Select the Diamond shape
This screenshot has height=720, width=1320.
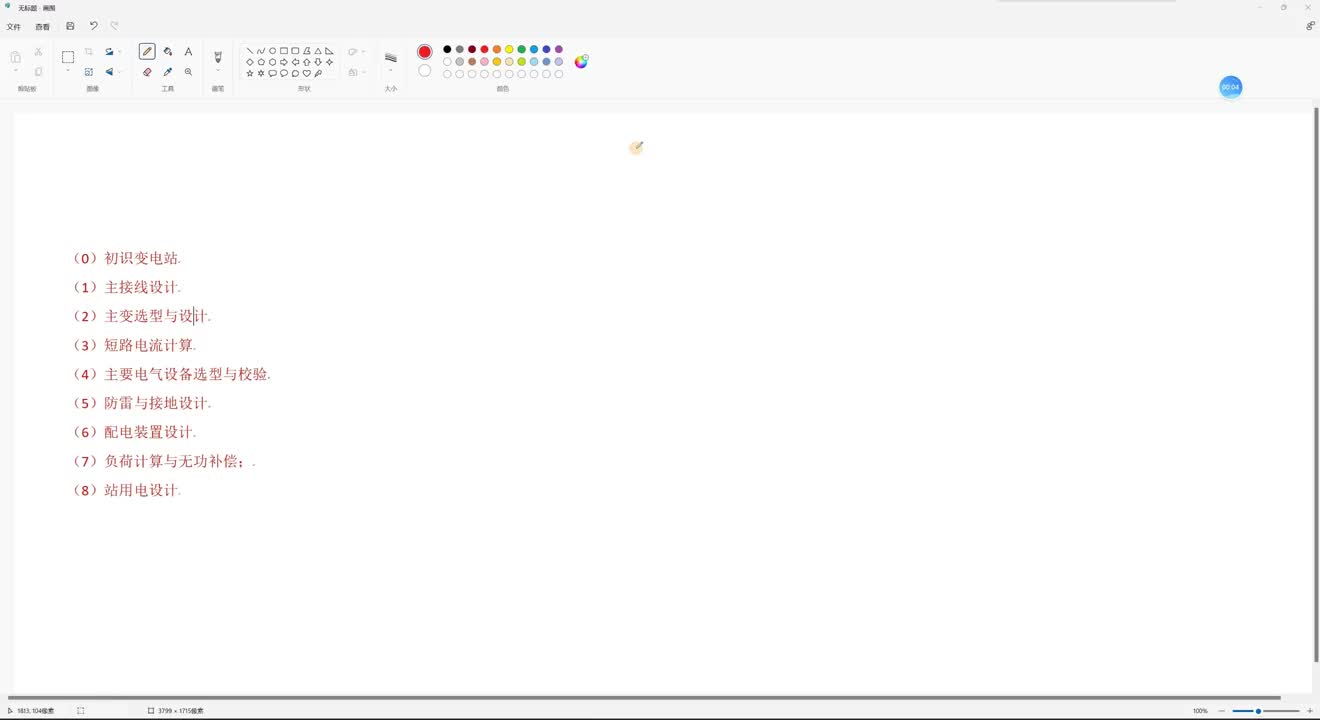(x=250, y=62)
